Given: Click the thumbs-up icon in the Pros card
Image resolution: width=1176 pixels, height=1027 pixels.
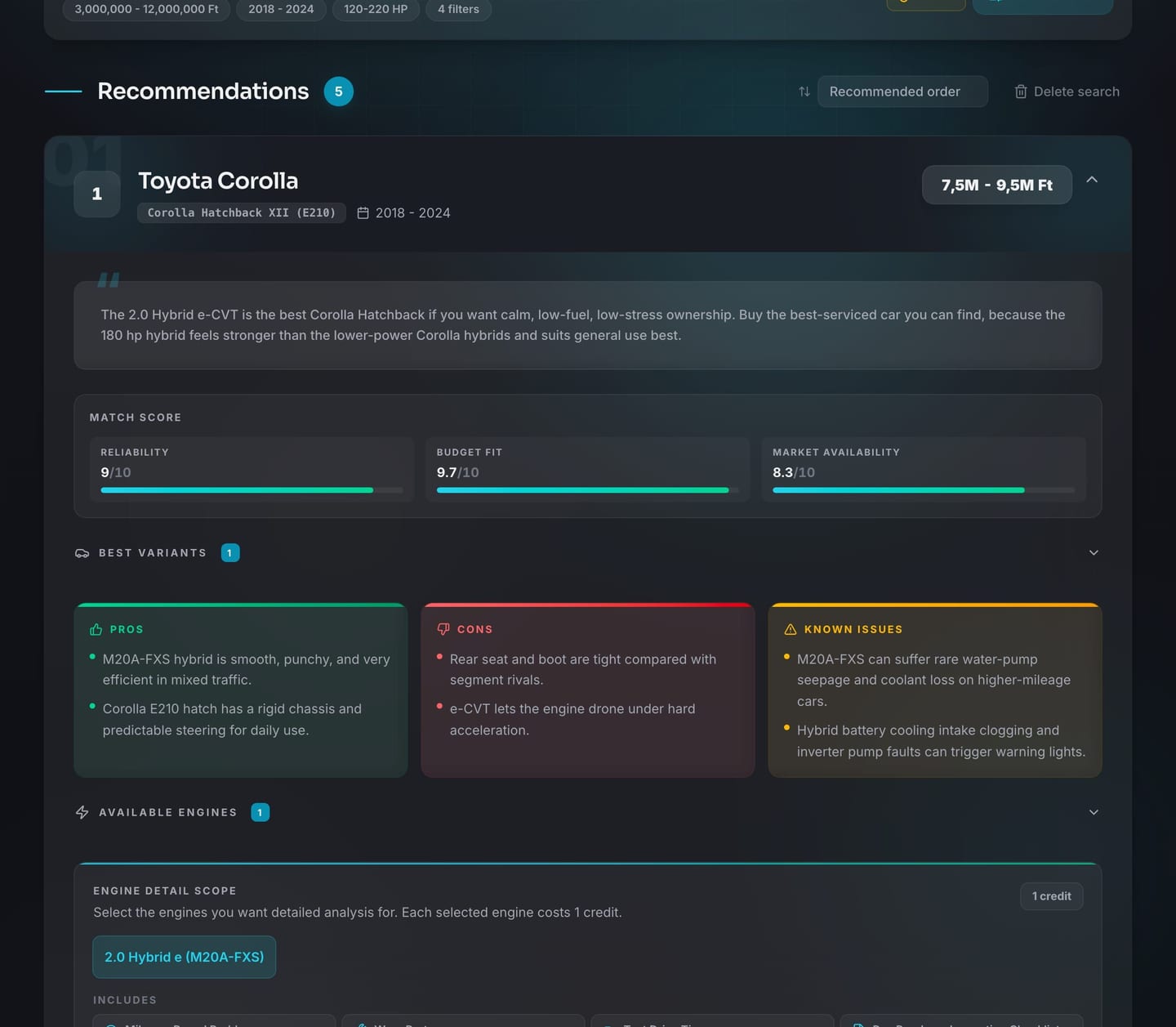Looking at the screenshot, I should click(96, 629).
